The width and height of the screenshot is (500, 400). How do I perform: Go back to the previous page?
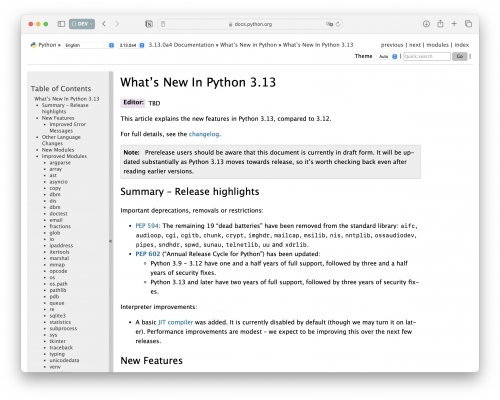[104, 24]
